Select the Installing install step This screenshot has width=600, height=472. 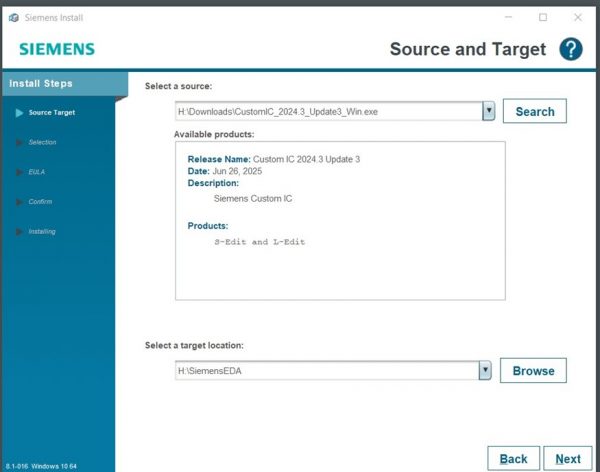pyautogui.click(x=42, y=232)
